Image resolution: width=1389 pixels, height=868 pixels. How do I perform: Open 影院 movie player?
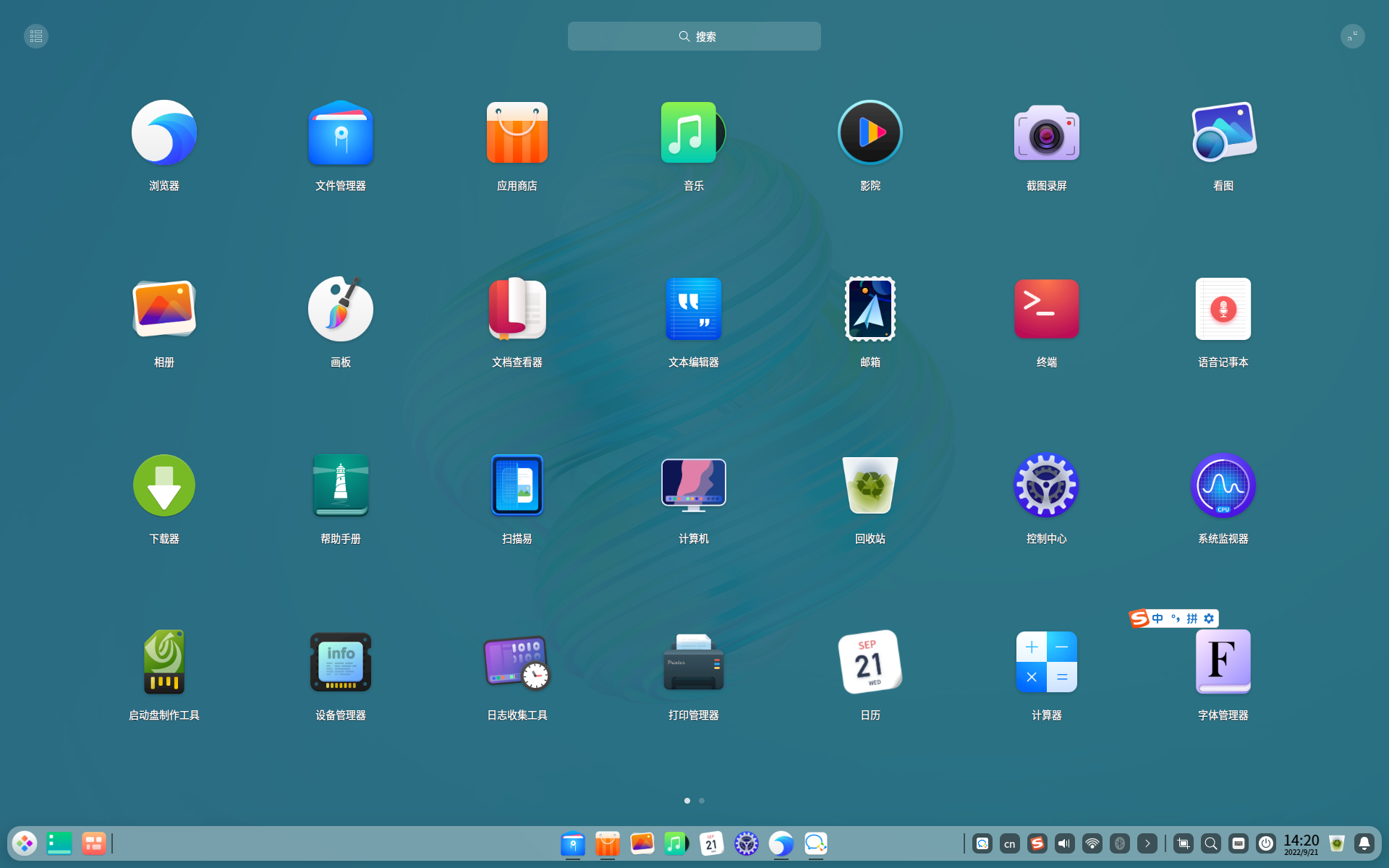870,132
